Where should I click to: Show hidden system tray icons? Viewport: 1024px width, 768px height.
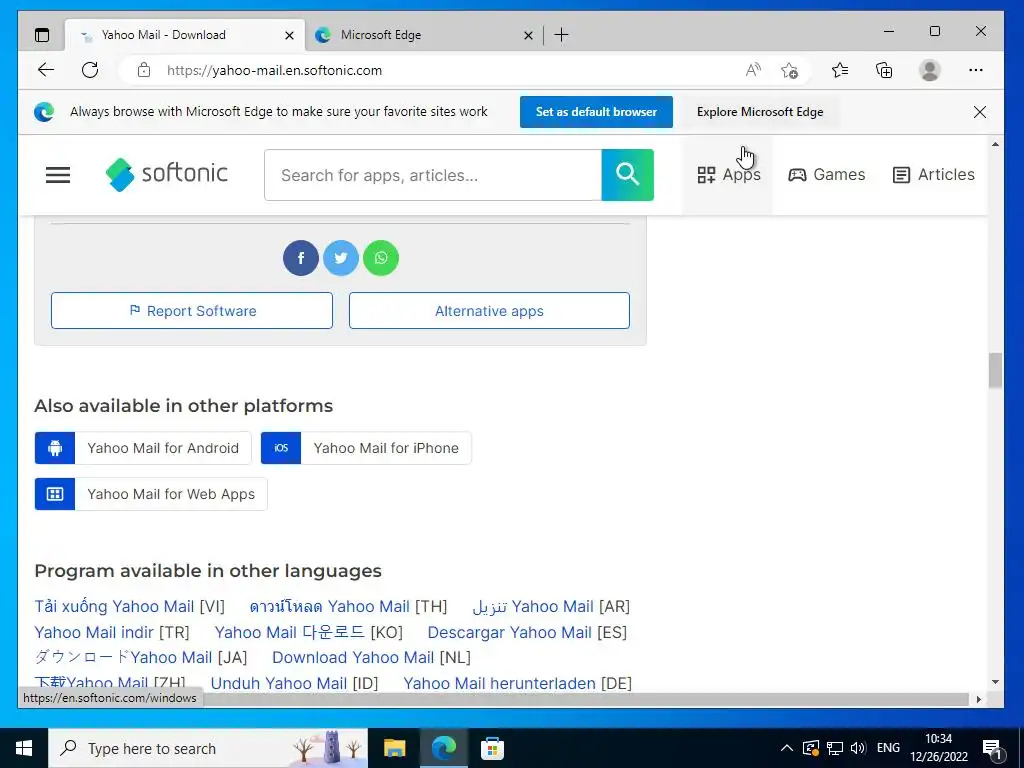tap(787, 748)
